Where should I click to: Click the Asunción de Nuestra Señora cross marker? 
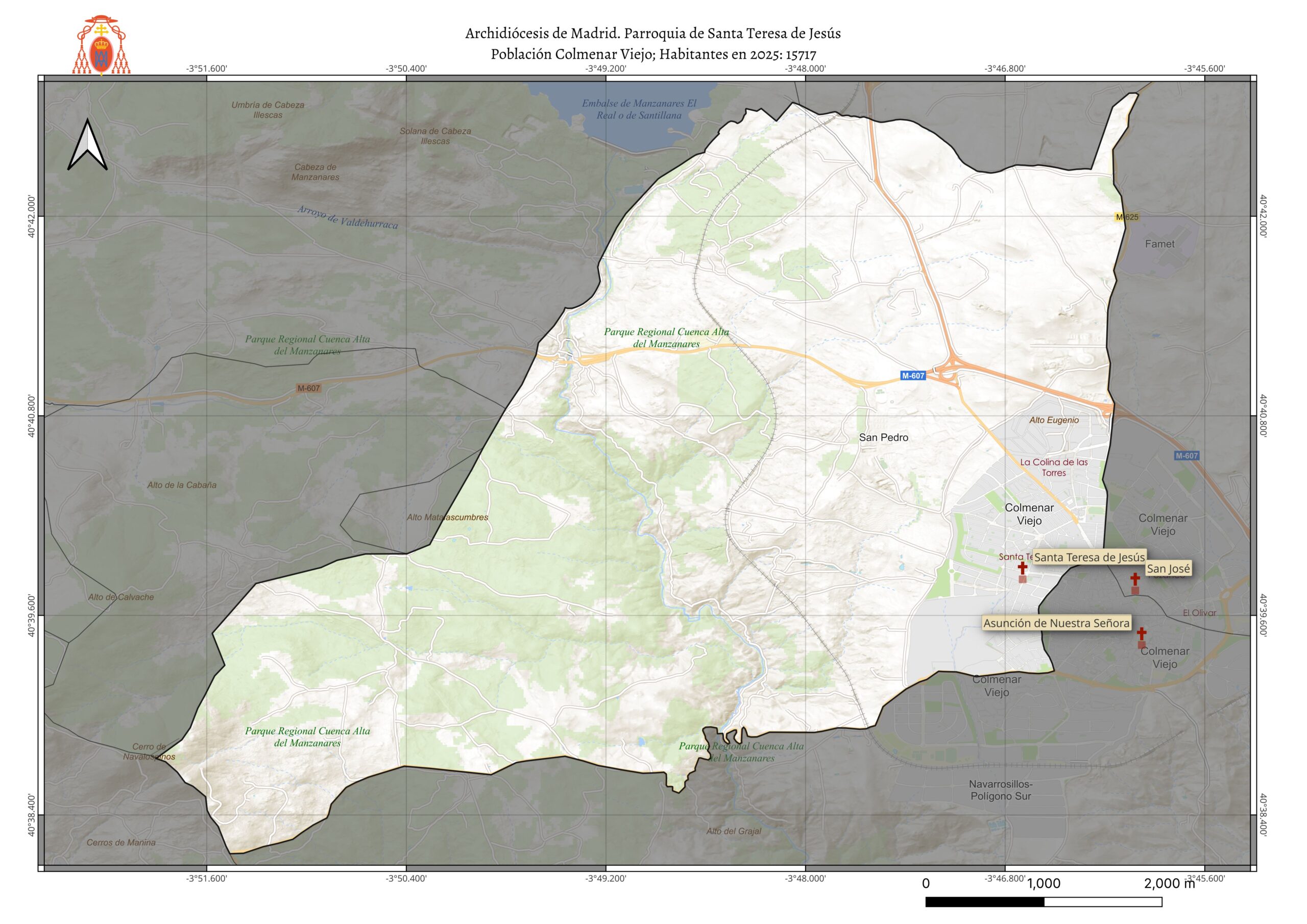(1142, 634)
